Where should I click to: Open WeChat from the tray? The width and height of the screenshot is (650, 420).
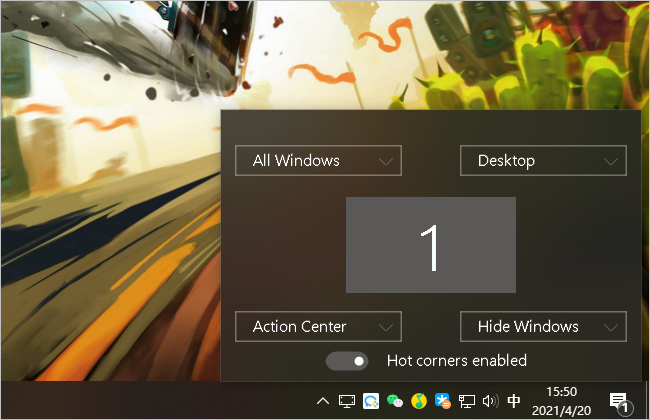pyautogui.click(x=395, y=401)
